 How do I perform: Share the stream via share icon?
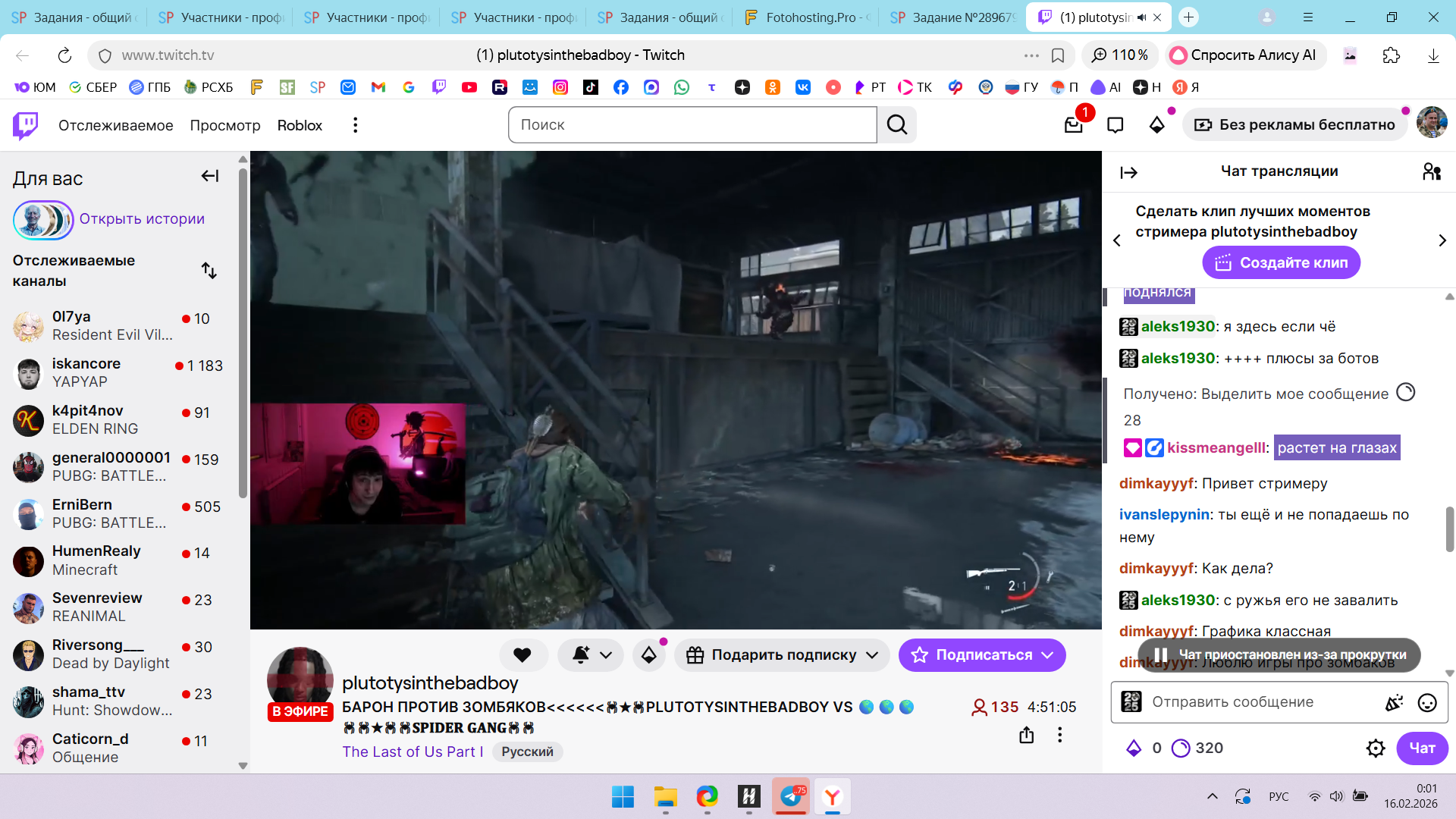coord(1026,735)
